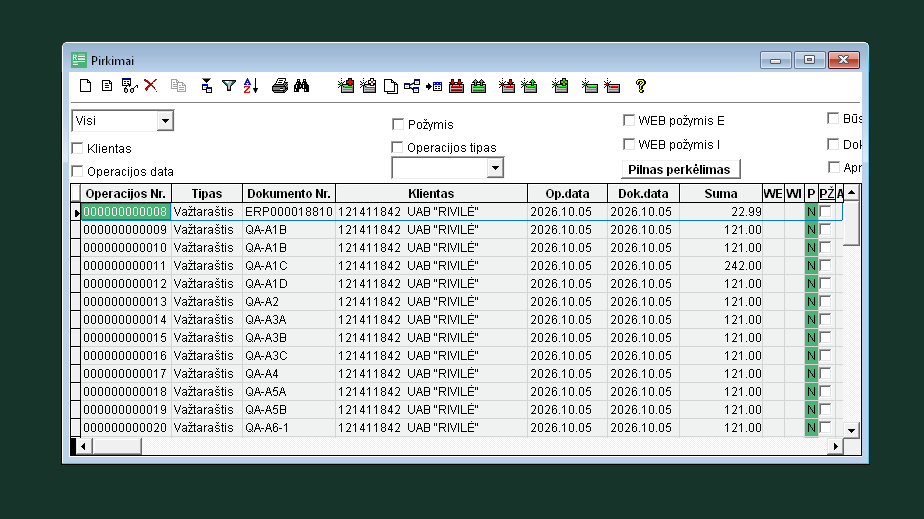This screenshot has width=924, height=519.
Task: Enable the Klientas filter checkbox
Action: click(x=77, y=148)
